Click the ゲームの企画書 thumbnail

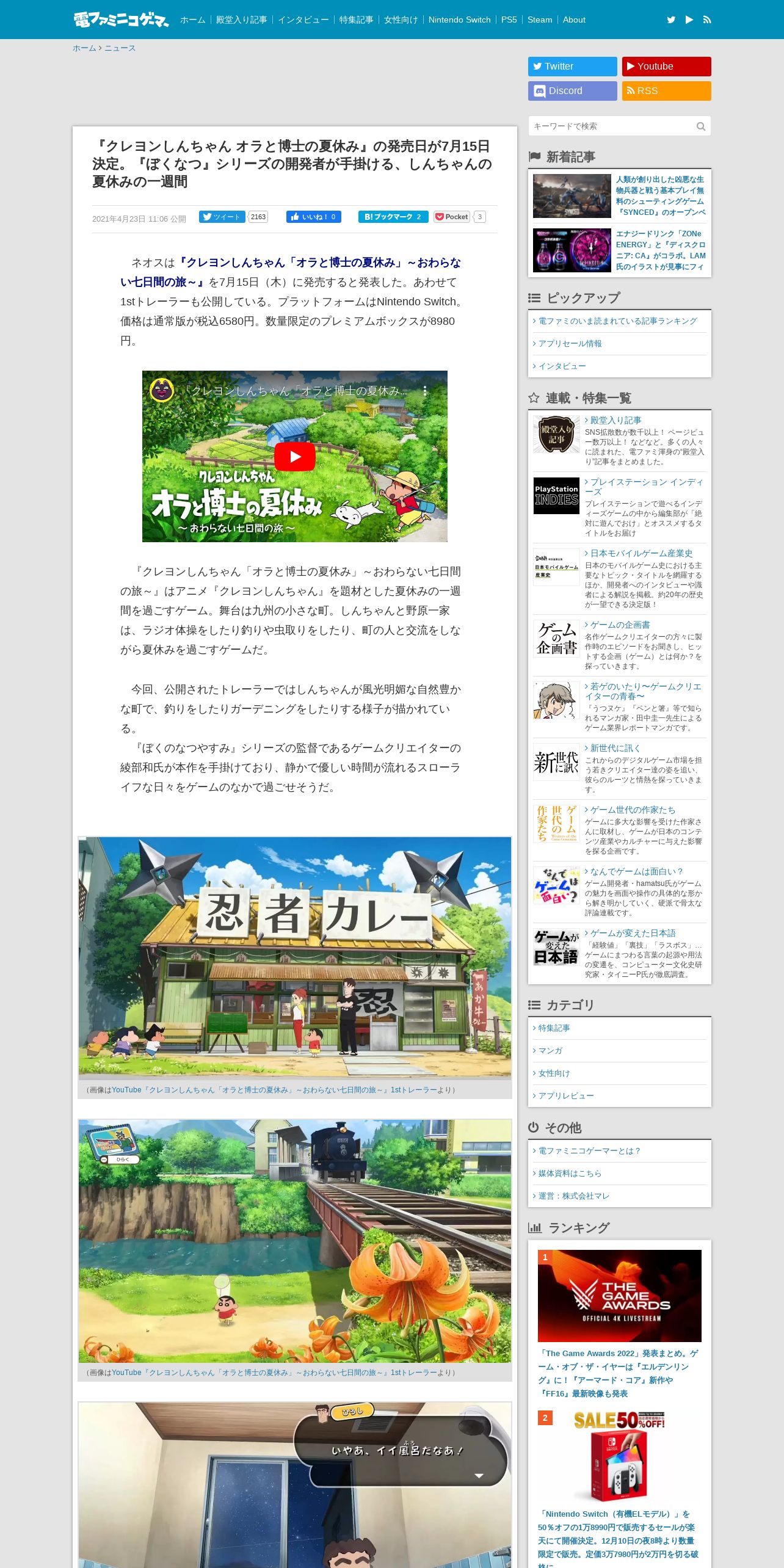coord(556,639)
